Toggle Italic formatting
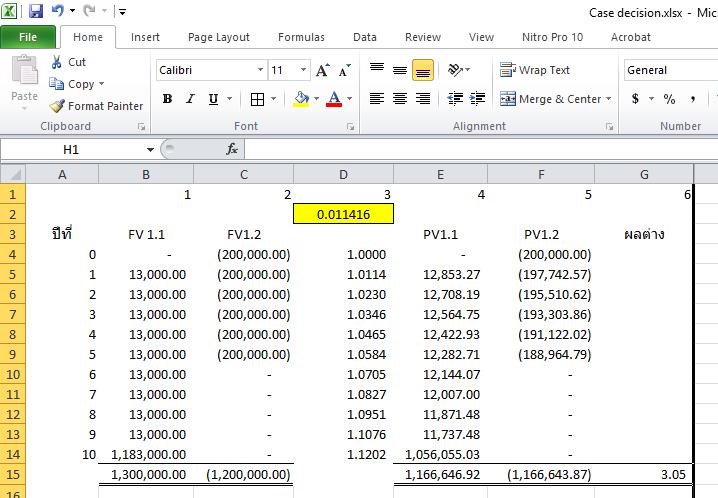Viewport: 718px width, 498px height. click(x=190, y=99)
